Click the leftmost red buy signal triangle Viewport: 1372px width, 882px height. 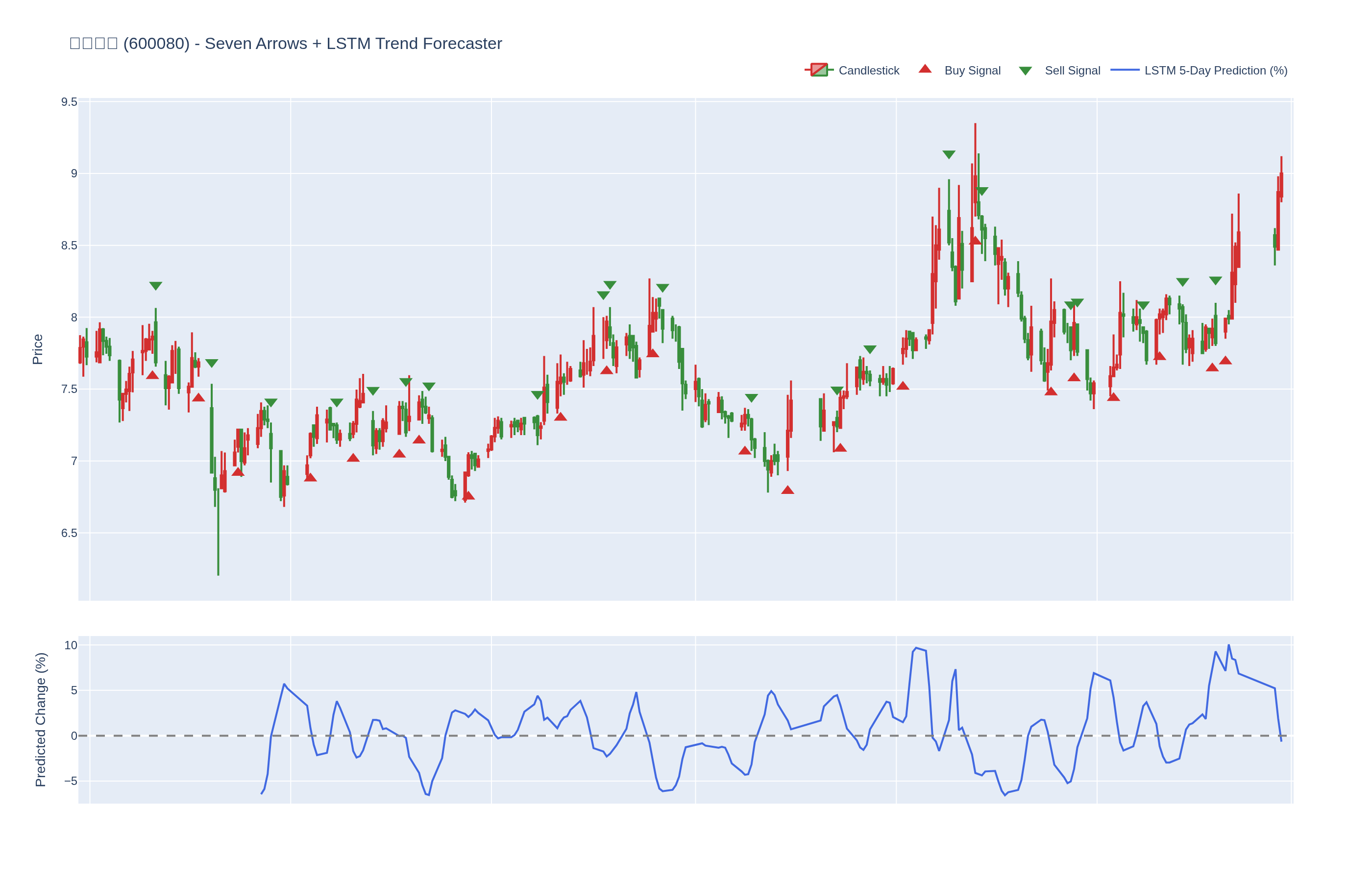tap(152, 375)
